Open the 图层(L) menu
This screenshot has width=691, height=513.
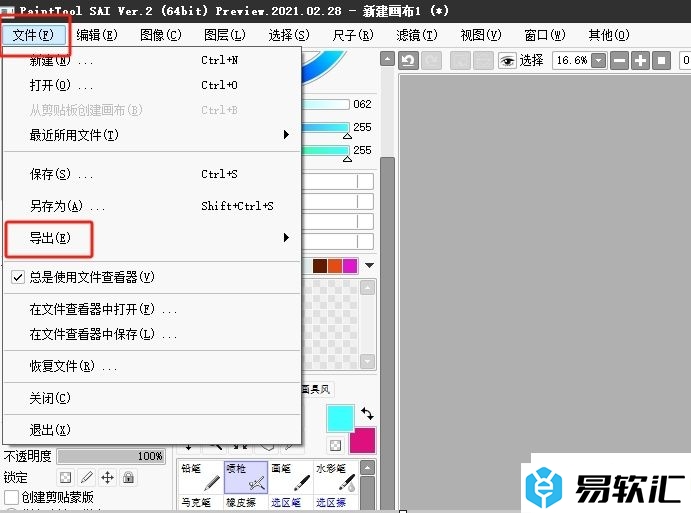(x=225, y=35)
